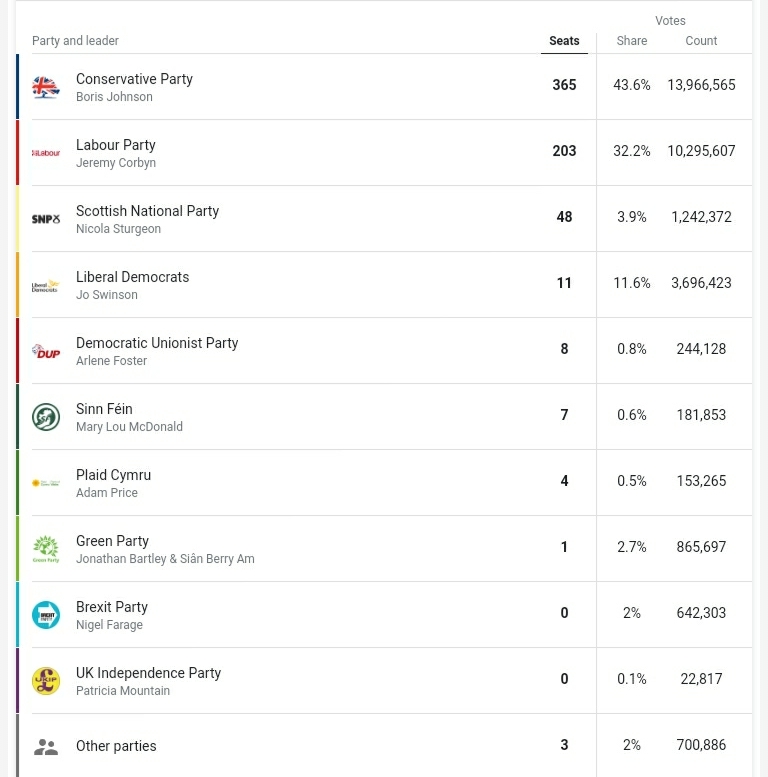Select the Share column header
The height and width of the screenshot is (777, 768).
[631, 41]
